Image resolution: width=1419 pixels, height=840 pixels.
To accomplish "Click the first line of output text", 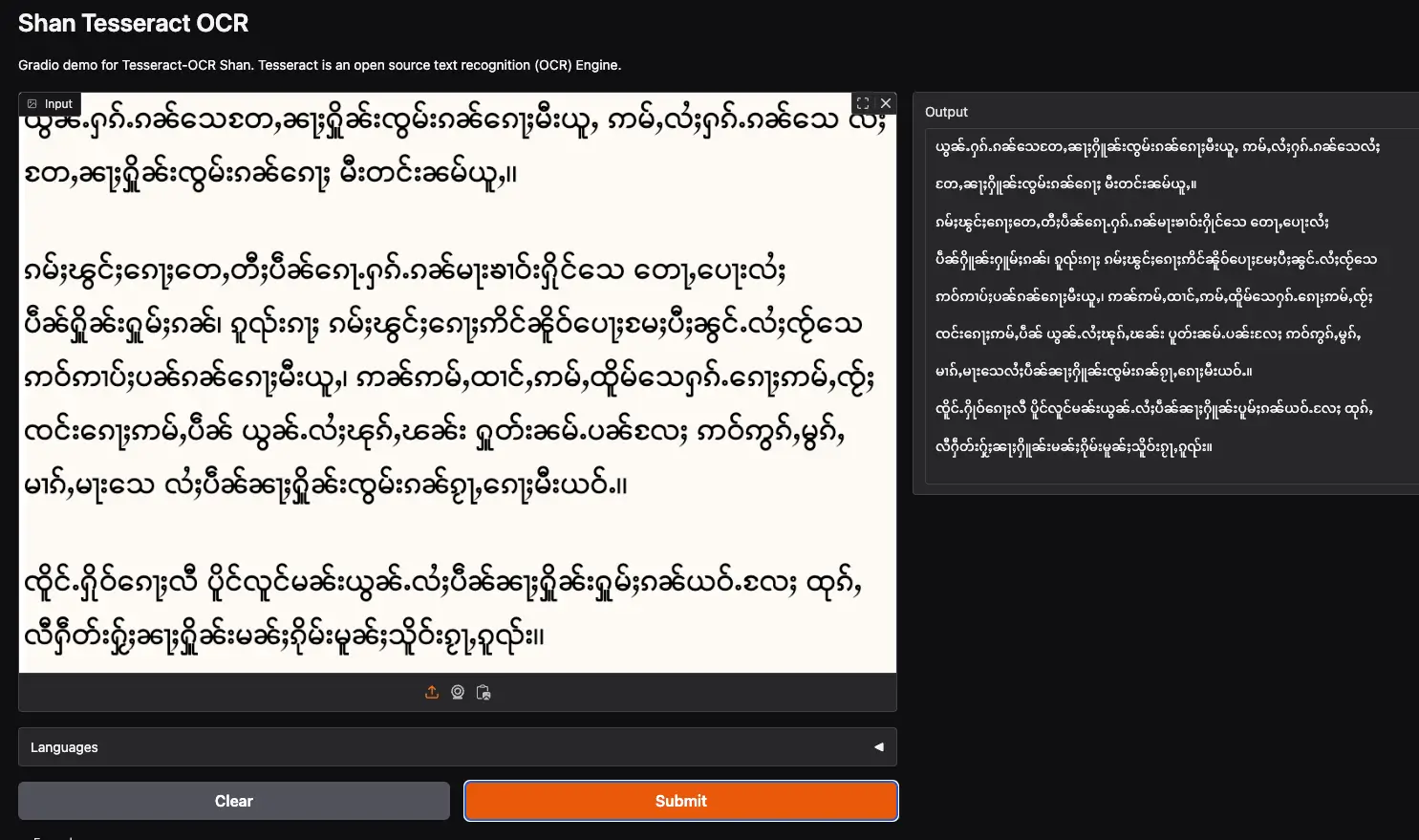I will pos(1156,146).
